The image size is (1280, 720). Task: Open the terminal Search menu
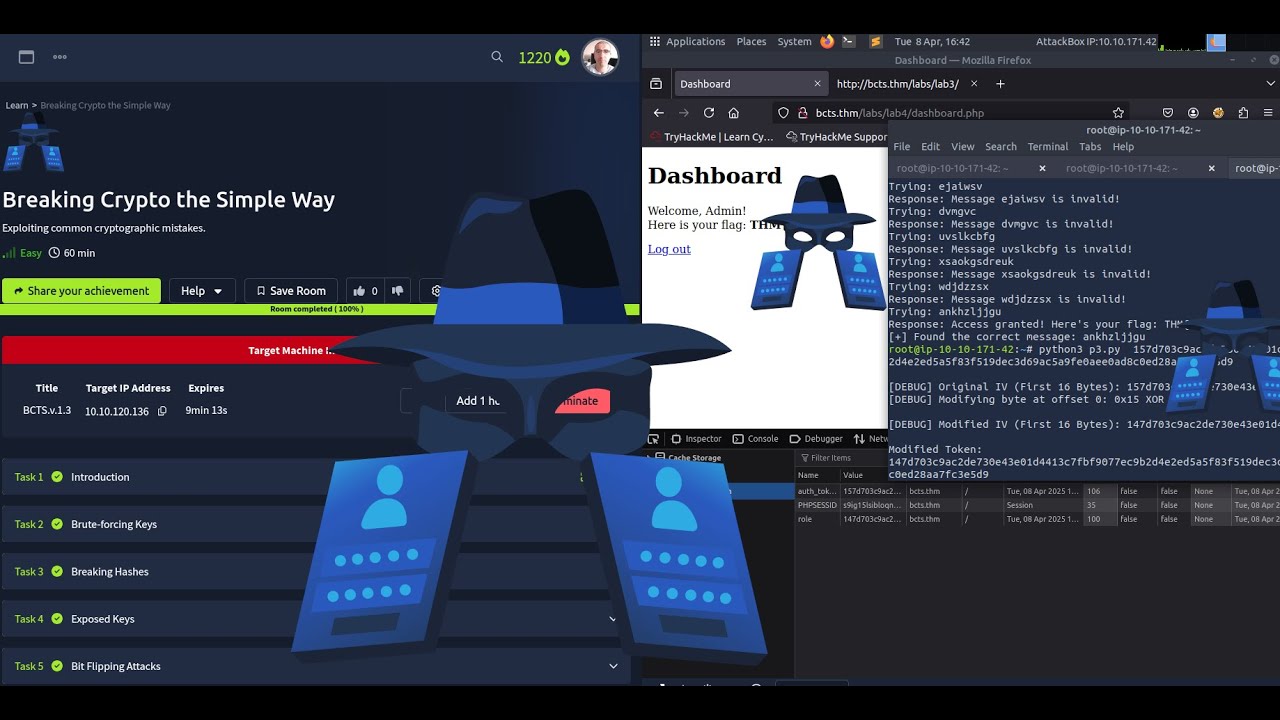click(1001, 146)
